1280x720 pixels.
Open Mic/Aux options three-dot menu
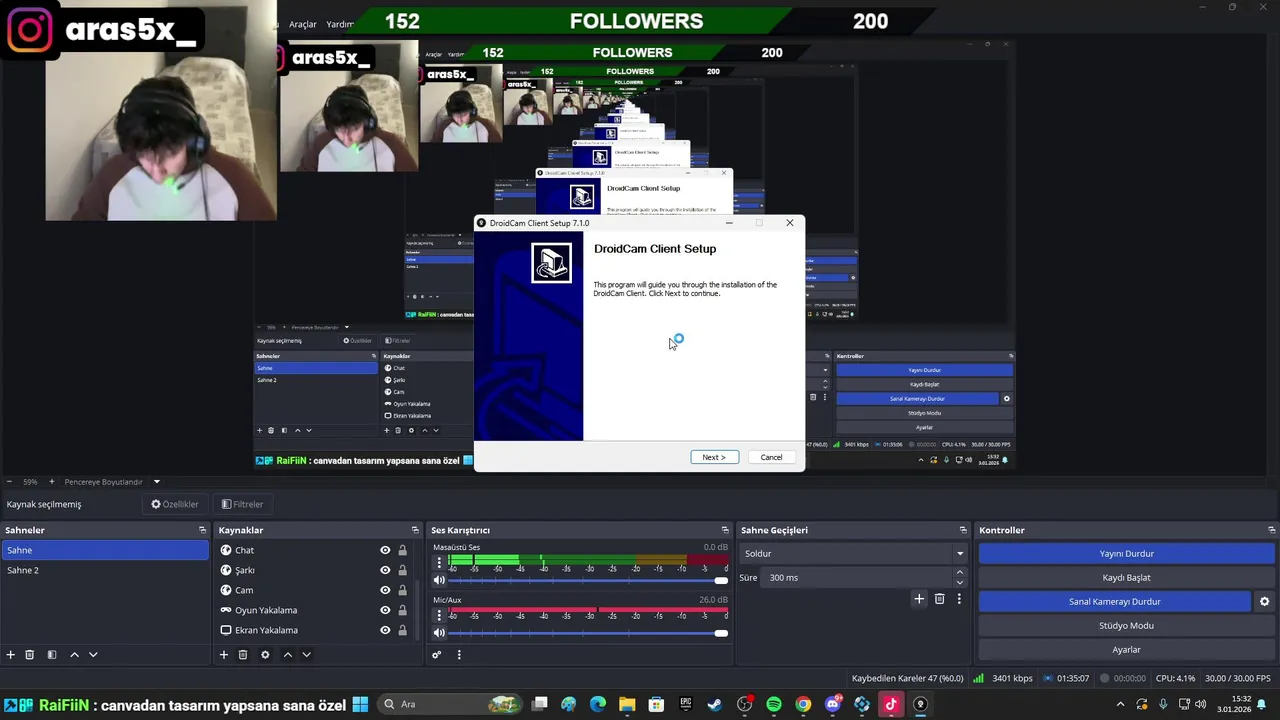tap(439, 615)
